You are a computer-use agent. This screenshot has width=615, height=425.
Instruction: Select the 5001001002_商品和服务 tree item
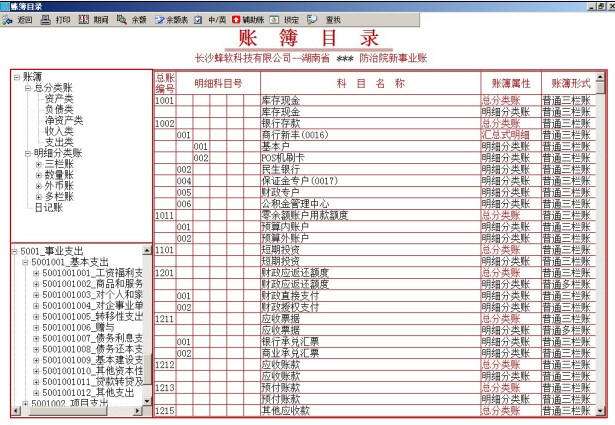tap(93, 283)
